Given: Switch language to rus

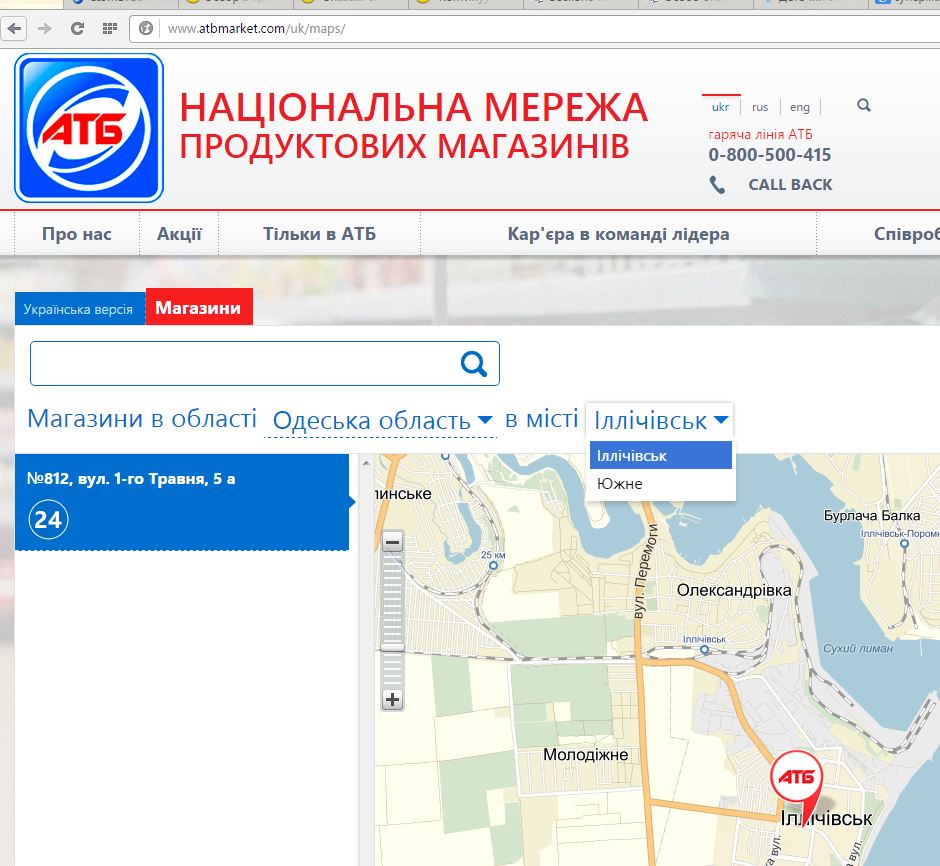Looking at the screenshot, I should point(760,107).
